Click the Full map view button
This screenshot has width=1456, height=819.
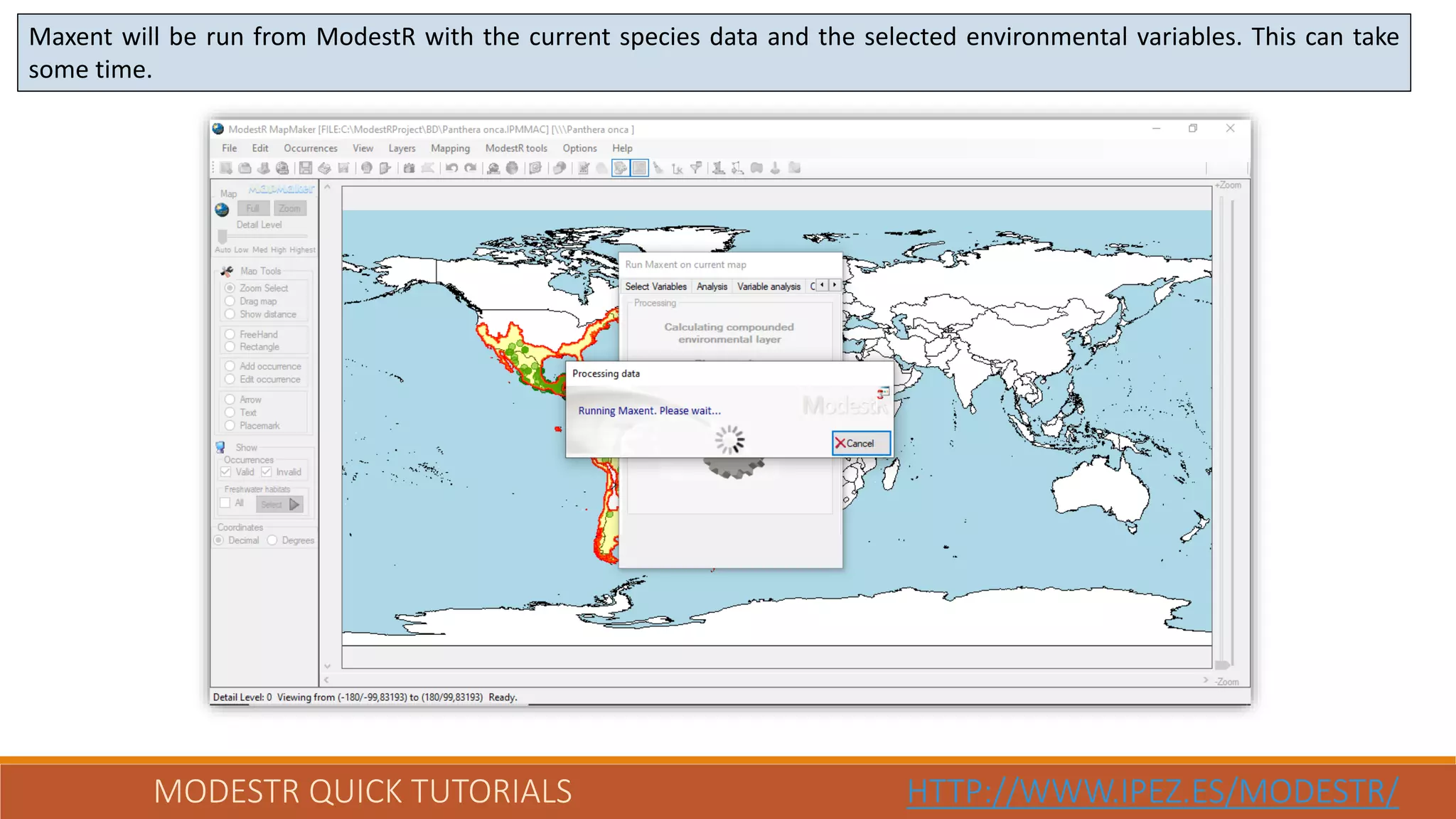pyautogui.click(x=253, y=208)
